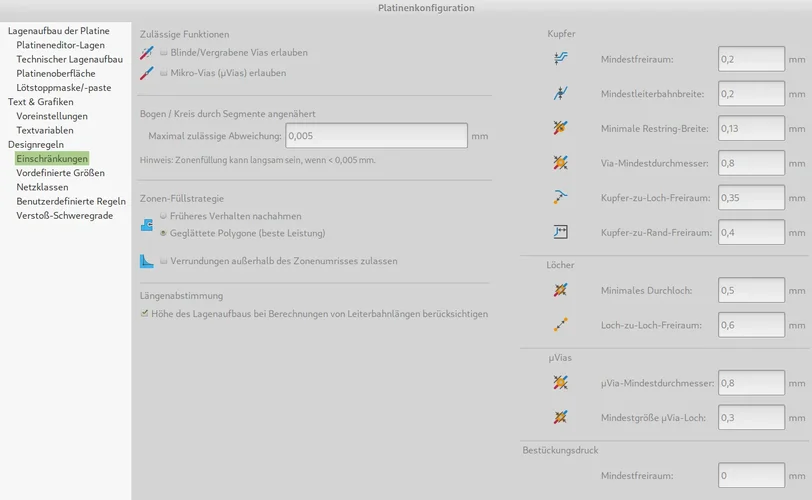812x500 pixels.
Task: Click the Mindestleiterbahnbreite track width icon
Action: (560, 94)
